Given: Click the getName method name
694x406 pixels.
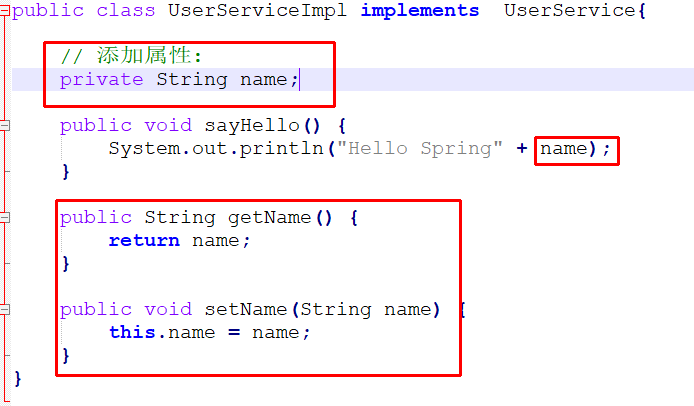Looking at the screenshot, I should pos(270,218).
